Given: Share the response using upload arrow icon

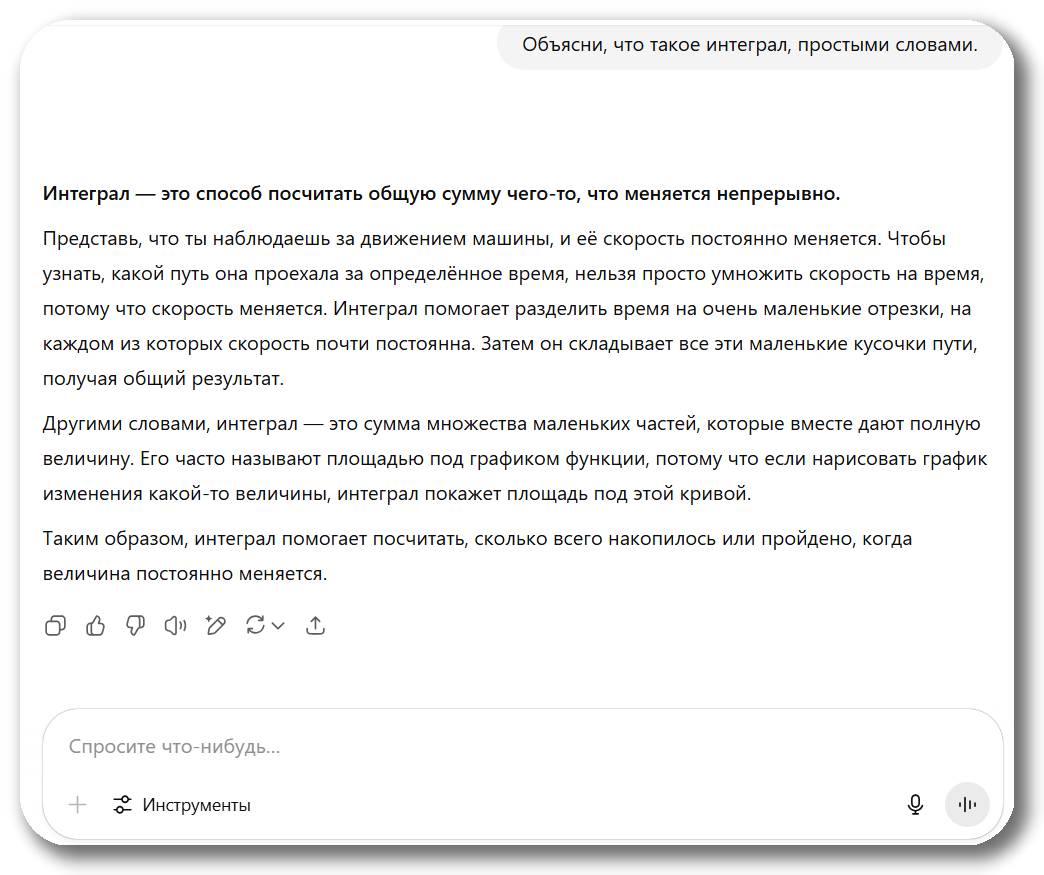Looking at the screenshot, I should pyautogui.click(x=315, y=626).
